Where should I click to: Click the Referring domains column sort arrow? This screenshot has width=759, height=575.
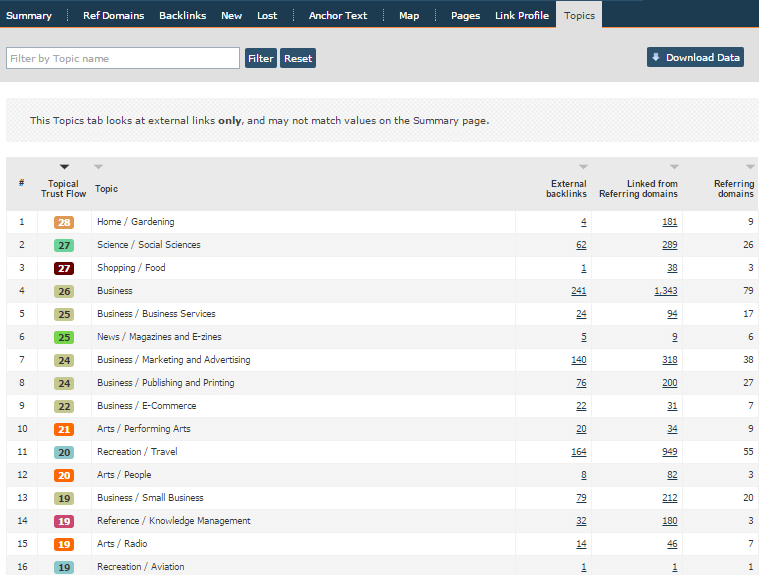click(x=750, y=167)
